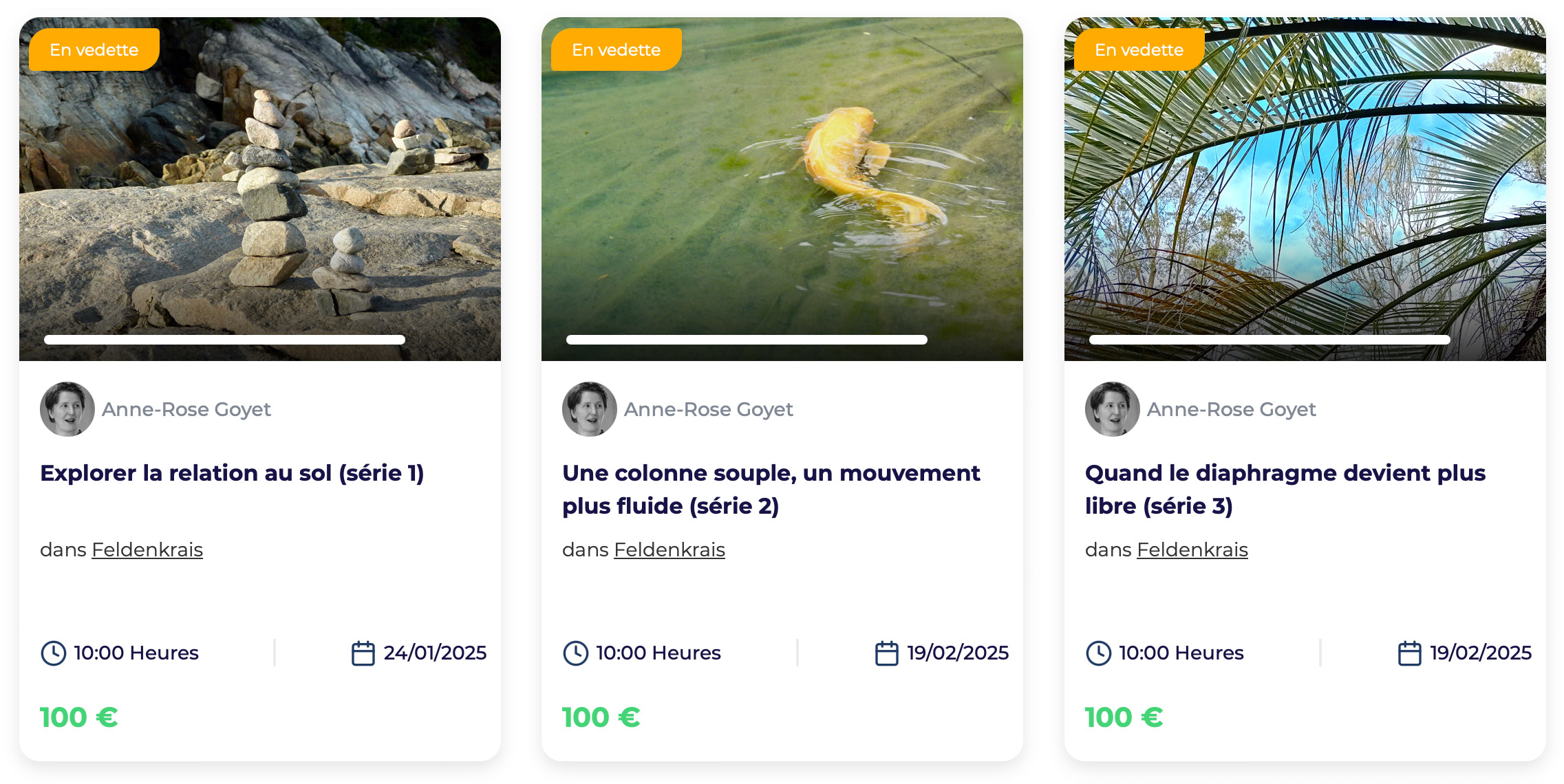Click the Feldenkrais category link under série 1

pyautogui.click(x=147, y=549)
